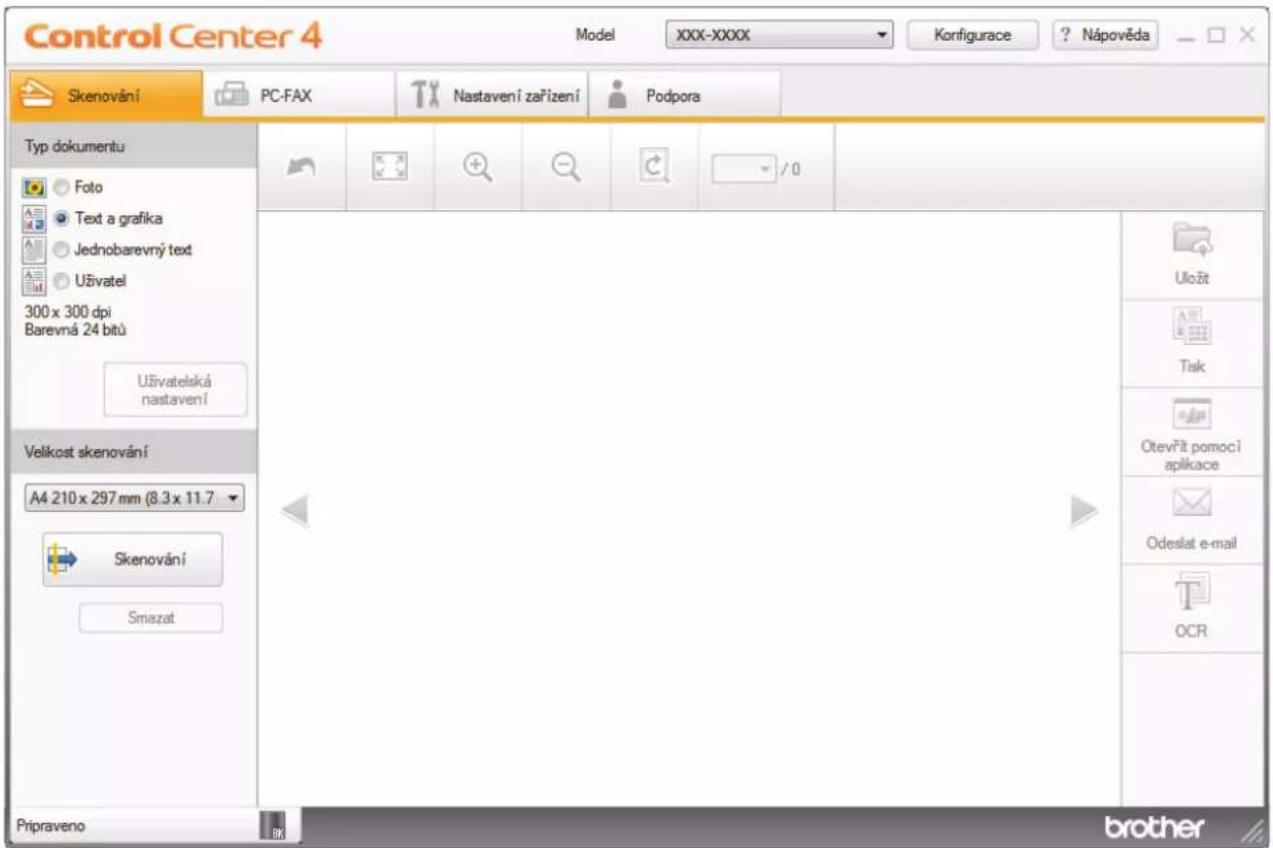Click the Uživatelská nastavení button

175,390
